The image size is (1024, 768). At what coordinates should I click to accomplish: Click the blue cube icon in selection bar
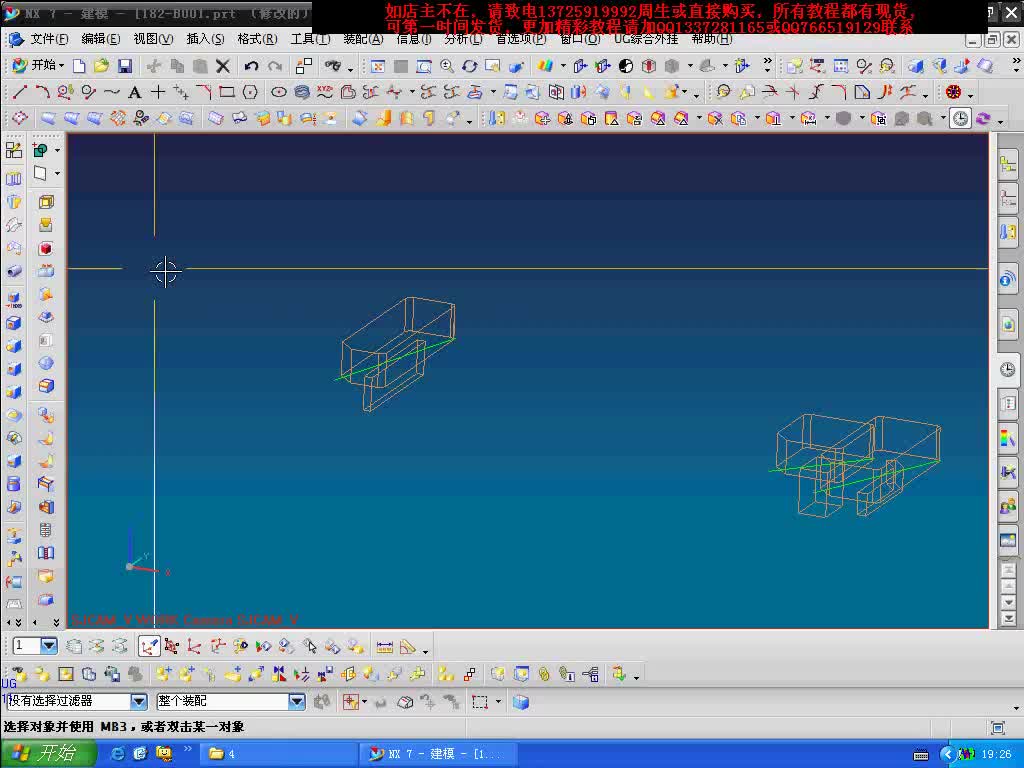click(x=520, y=702)
